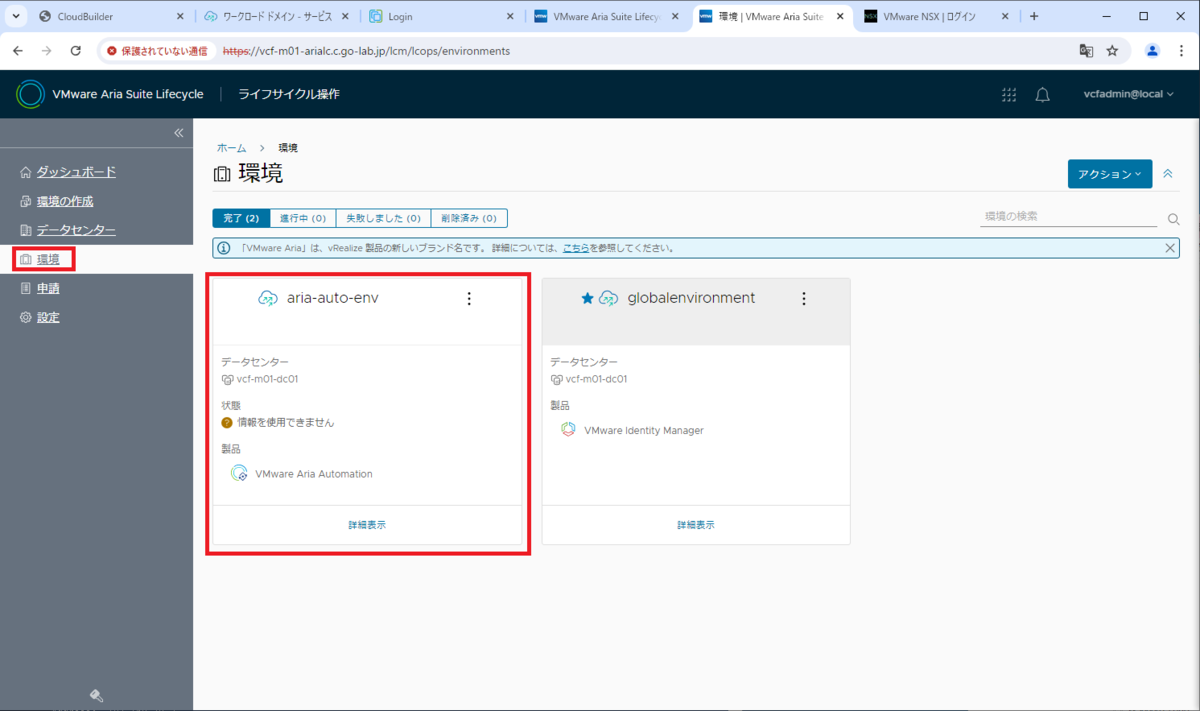Select the 失敗しました (0) filter tab

pyautogui.click(x=383, y=218)
